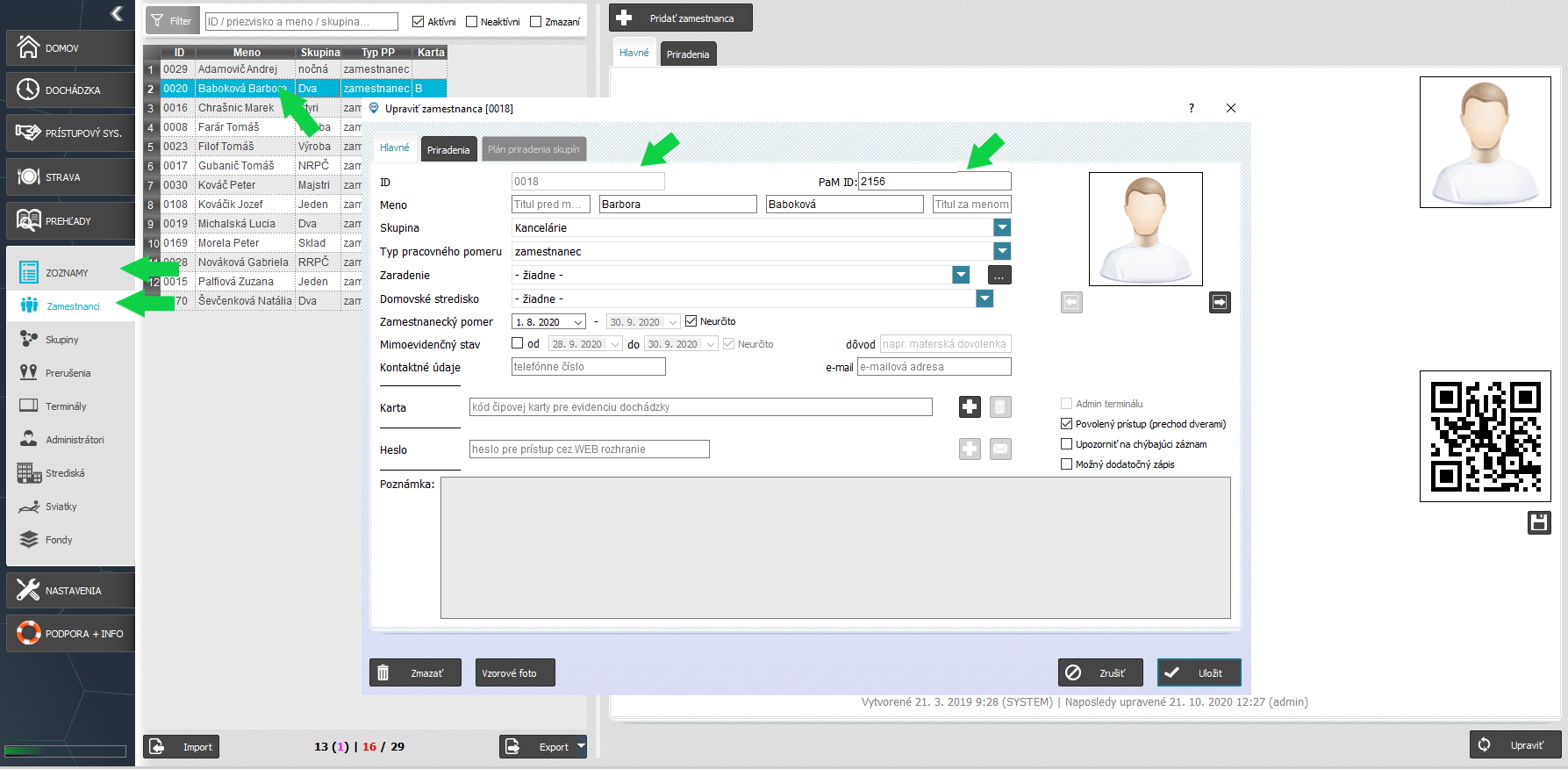This screenshot has height=769, width=1568.
Task: Click the Zrušiť cancel button
Action: click(x=1100, y=672)
